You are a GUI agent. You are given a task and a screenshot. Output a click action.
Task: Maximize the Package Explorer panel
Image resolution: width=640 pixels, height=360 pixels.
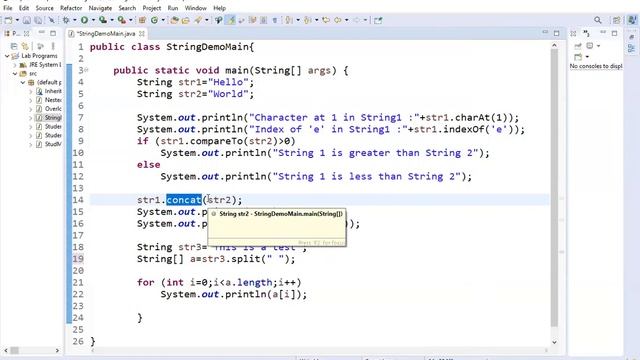[53, 33]
